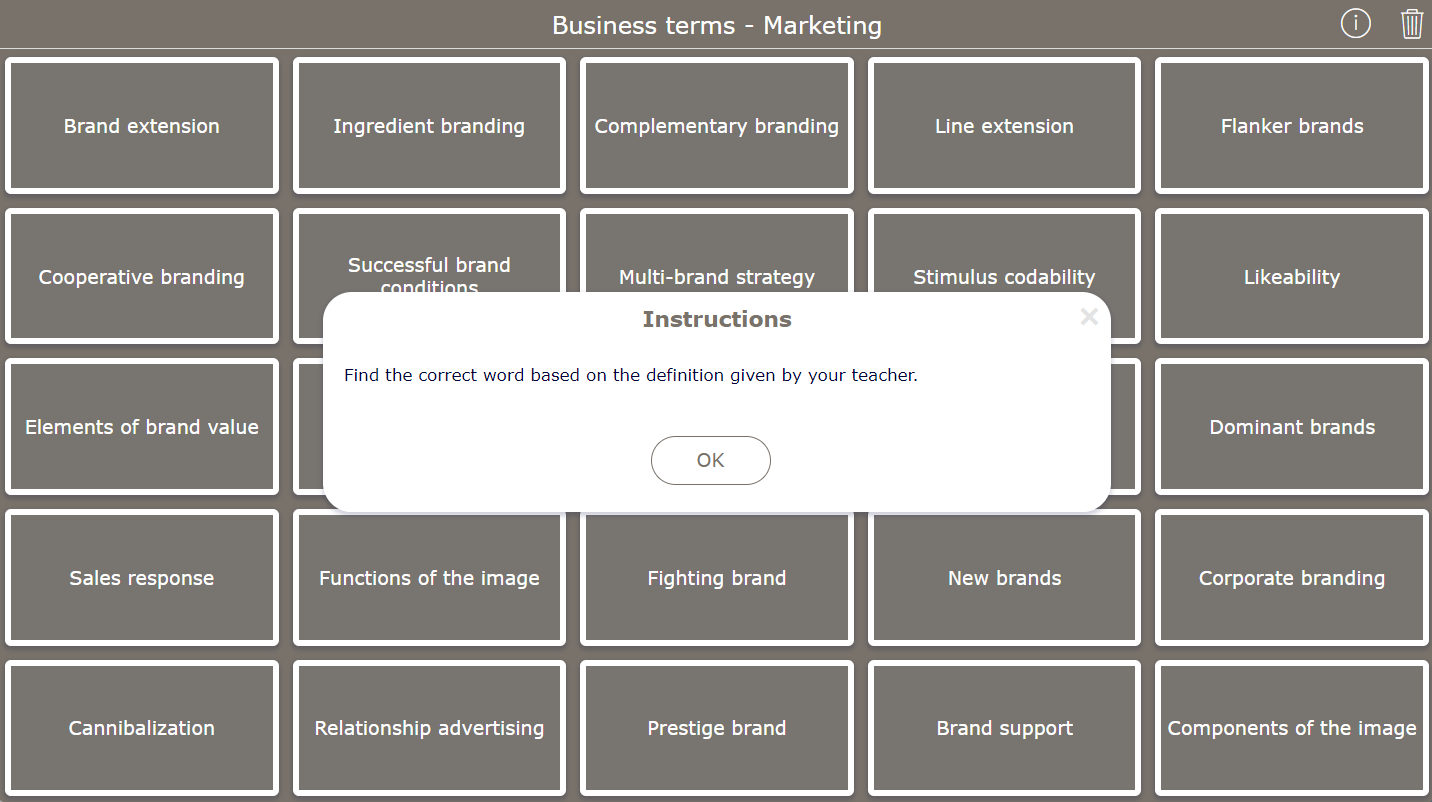
Task: Click the Cannibalization card
Action: coord(142,728)
